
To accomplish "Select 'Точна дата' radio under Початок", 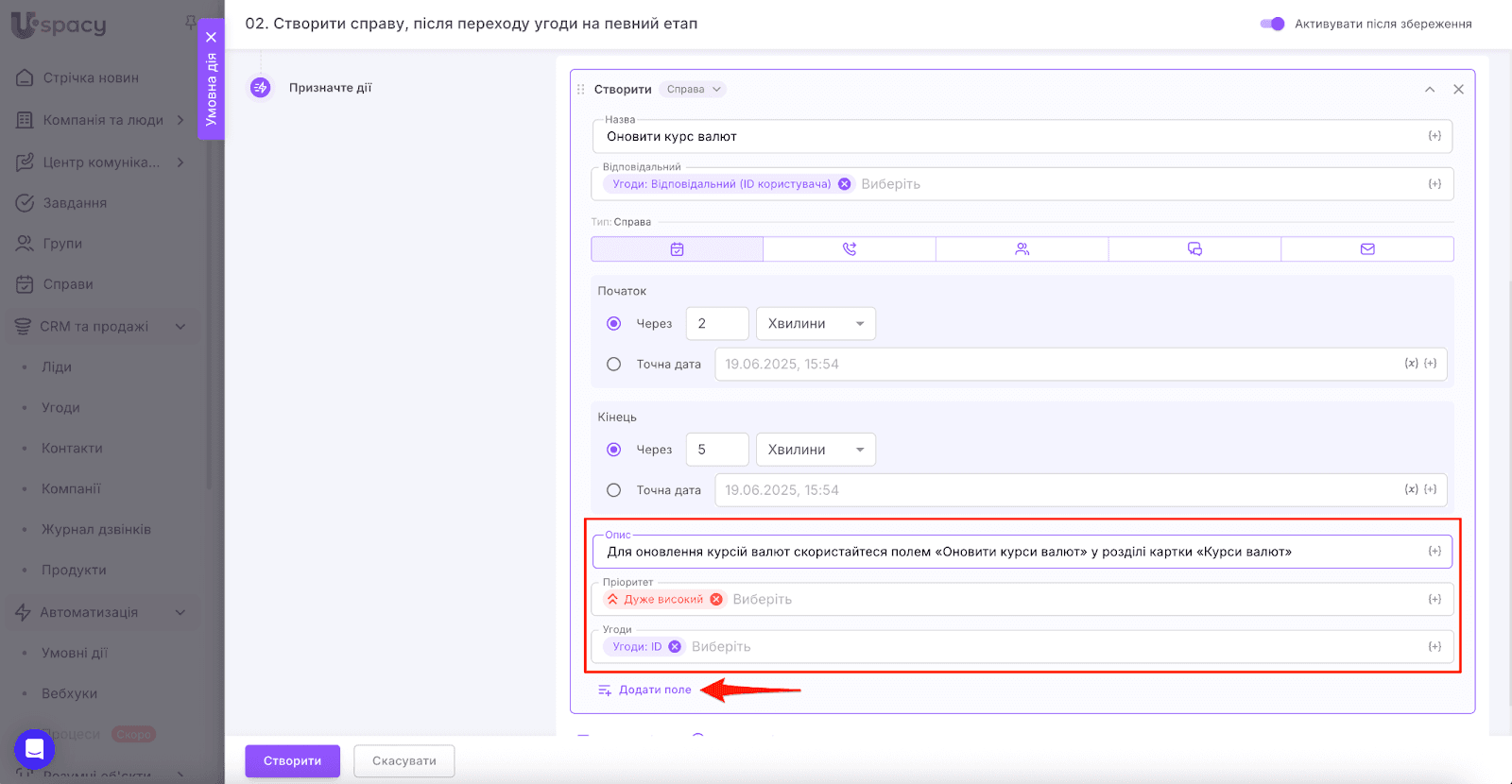I will tap(614, 365).
